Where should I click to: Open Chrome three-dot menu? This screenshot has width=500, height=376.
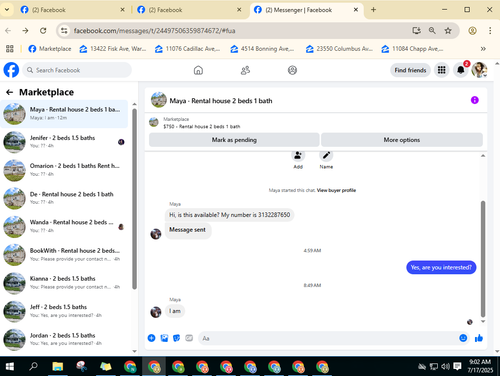click(x=490, y=31)
